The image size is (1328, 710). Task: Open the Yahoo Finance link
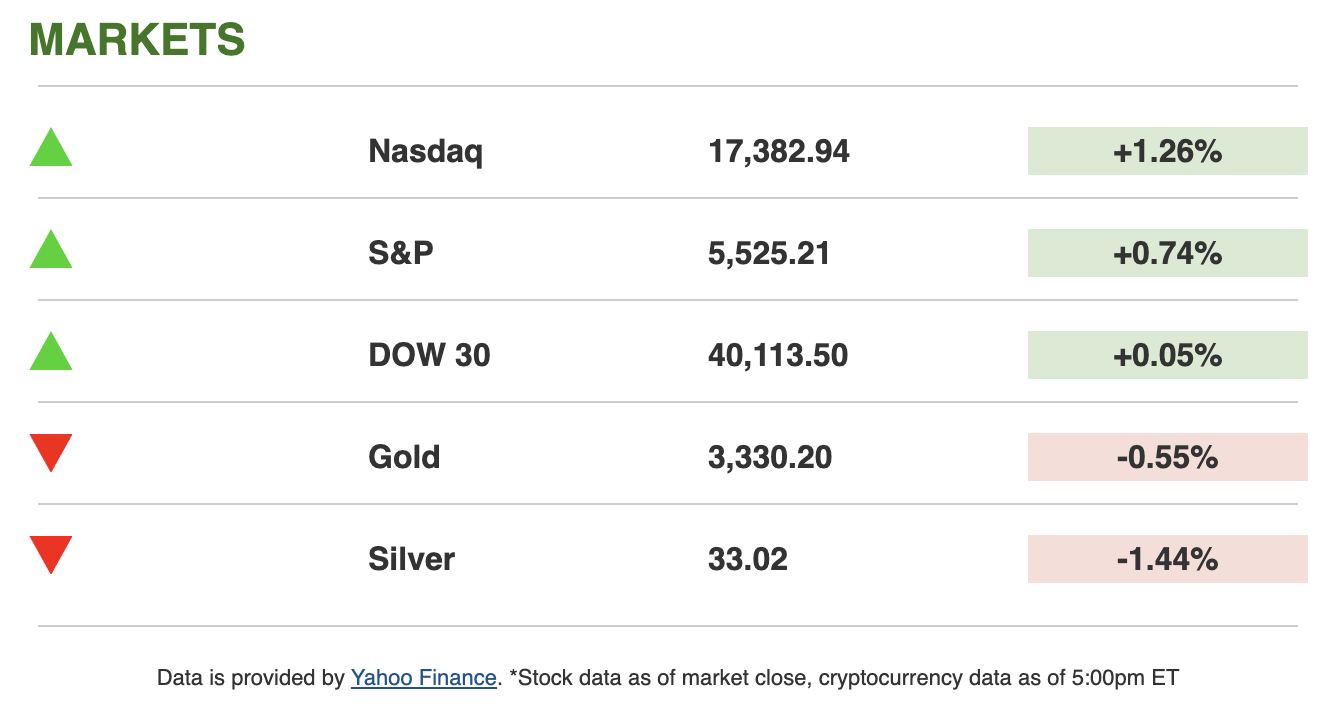coord(423,678)
